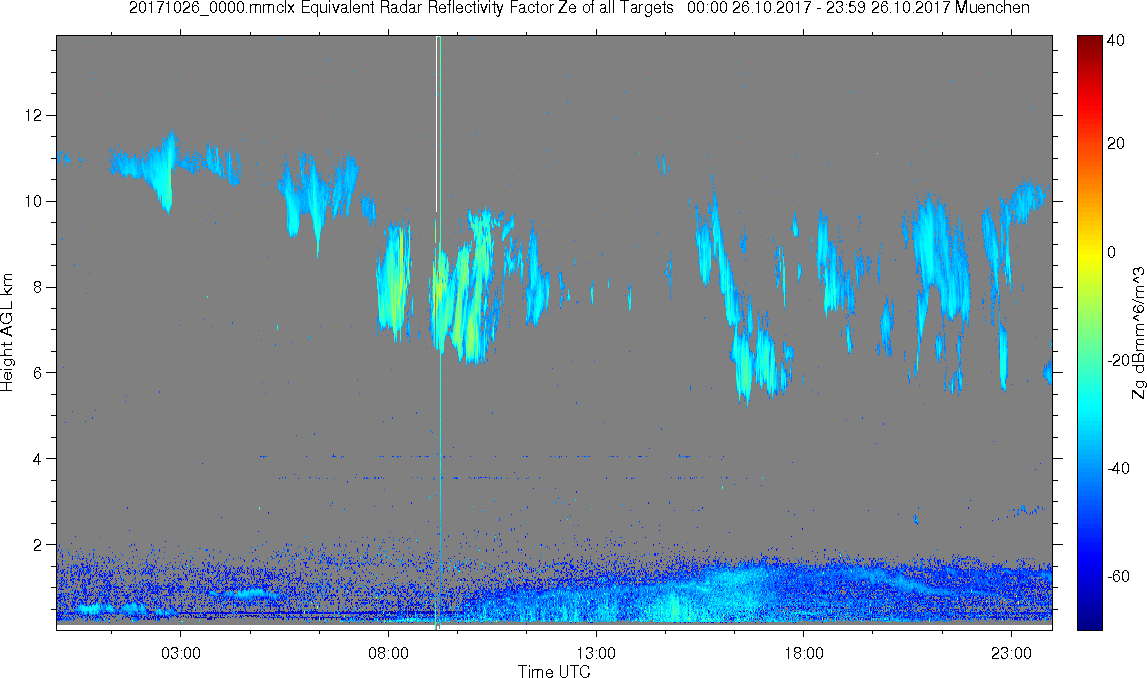The width and height of the screenshot is (1147, 678).
Task: Click the bright cloud echo near 08:00 at 8 km
Action: pyautogui.click(x=395, y=282)
